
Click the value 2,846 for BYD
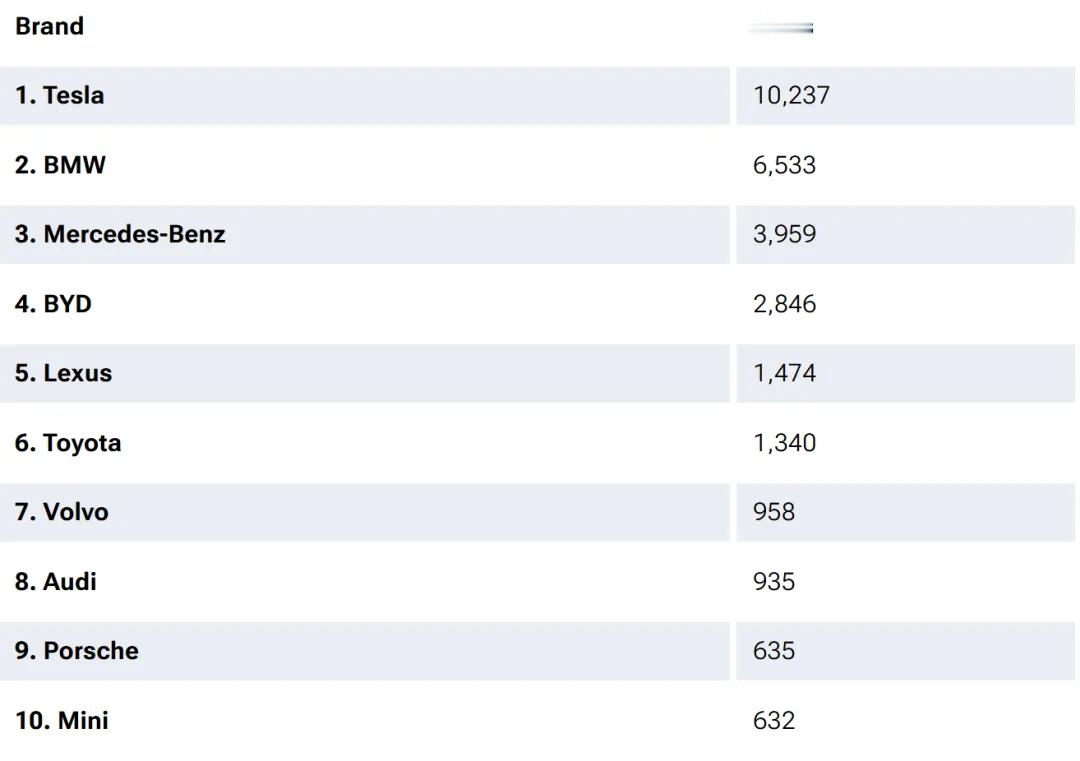(x=785, y=304)
